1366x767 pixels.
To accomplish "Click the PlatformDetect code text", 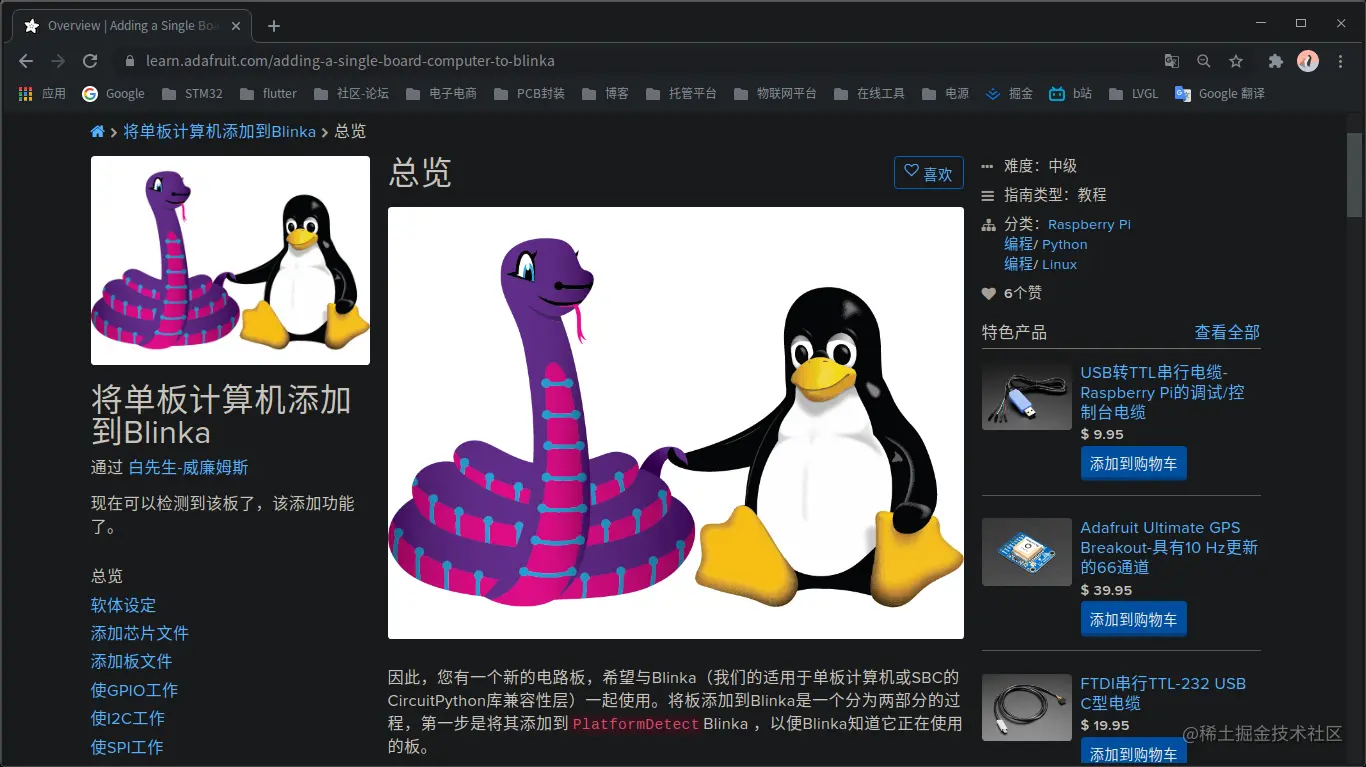I will pyautogui.click(x=636, y=723).
